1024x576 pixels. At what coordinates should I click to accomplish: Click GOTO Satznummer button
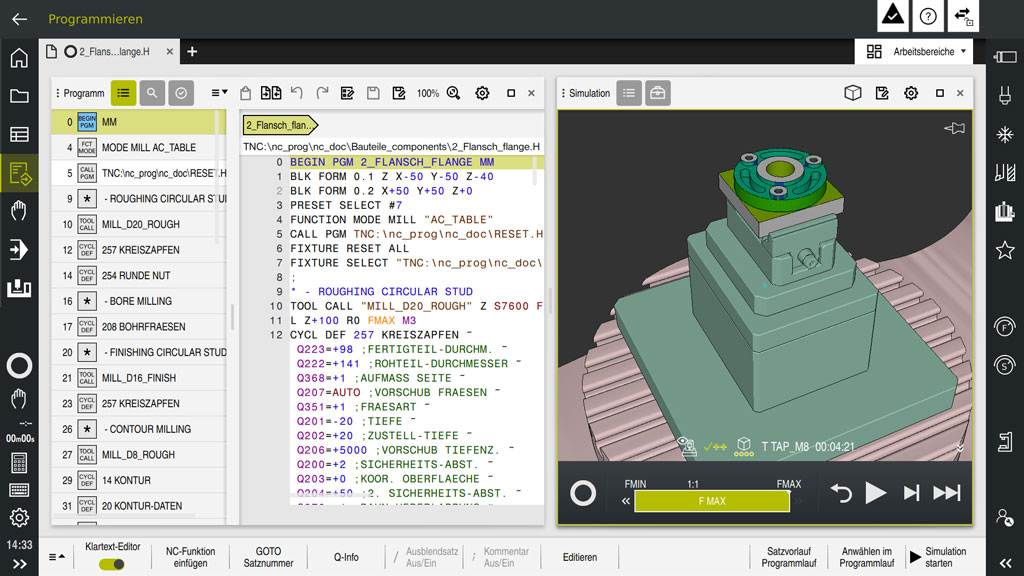(x=268, y=557)
